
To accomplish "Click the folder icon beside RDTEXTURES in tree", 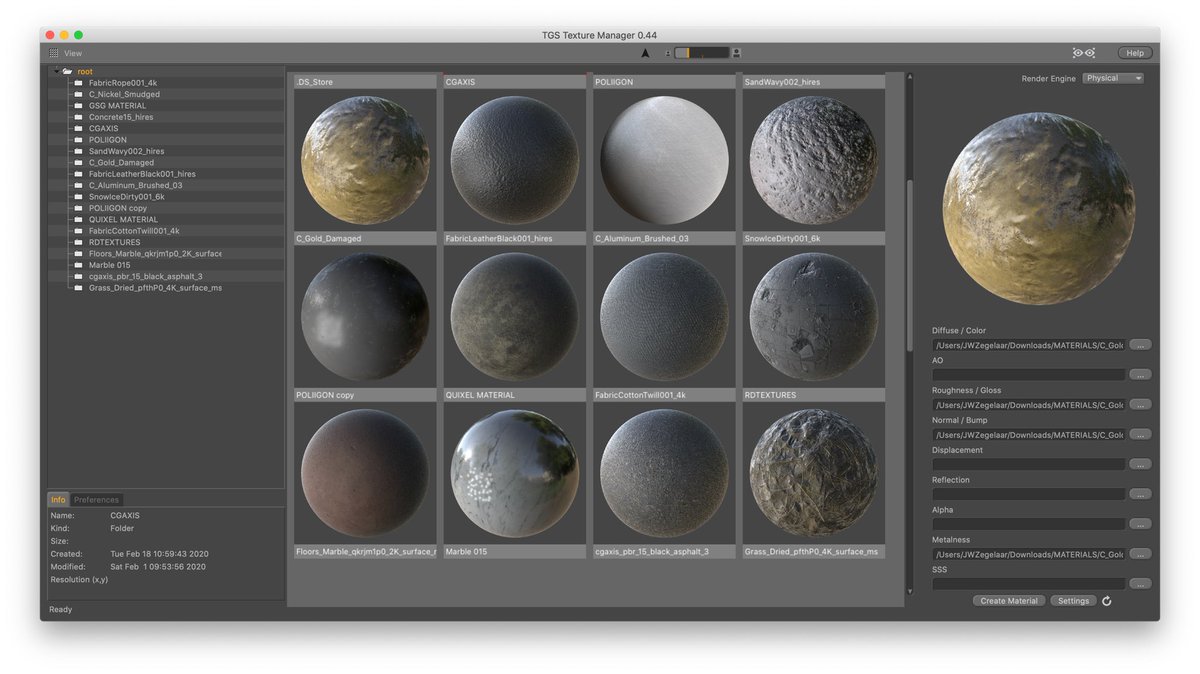I will coord(78,242).
